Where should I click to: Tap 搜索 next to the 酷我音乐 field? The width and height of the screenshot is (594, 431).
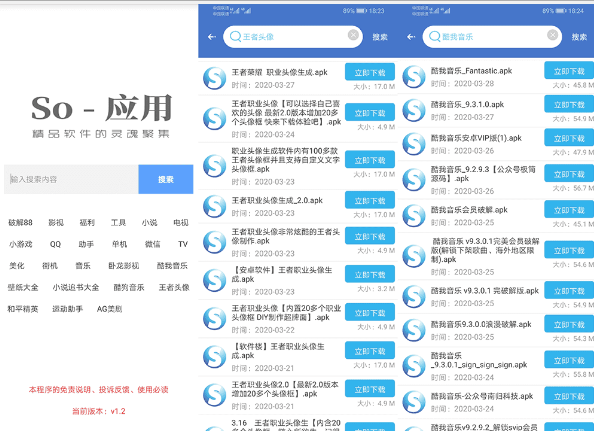pos(579,37)
